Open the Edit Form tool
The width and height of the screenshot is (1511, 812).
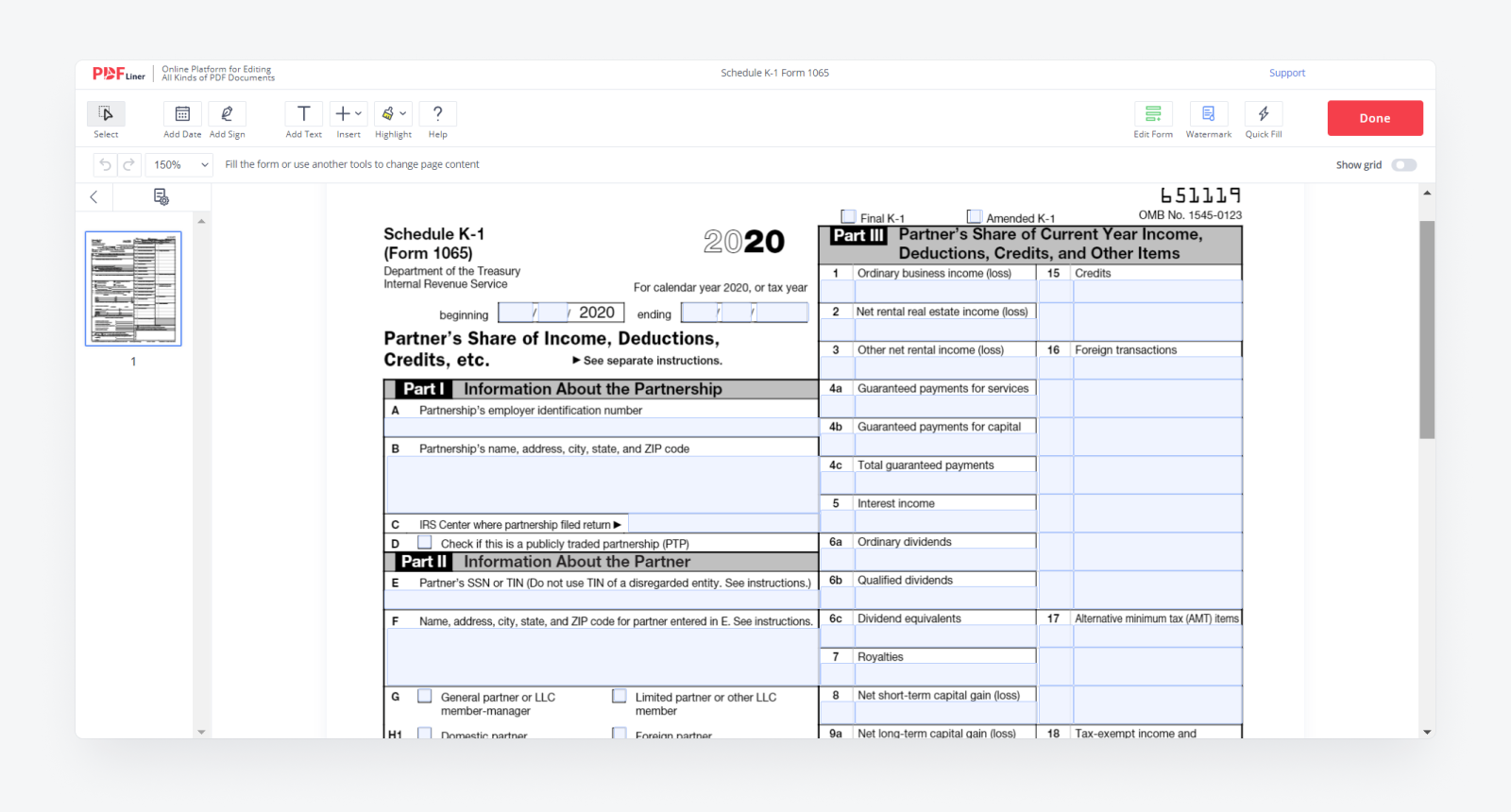click(x=1153, y=114)
